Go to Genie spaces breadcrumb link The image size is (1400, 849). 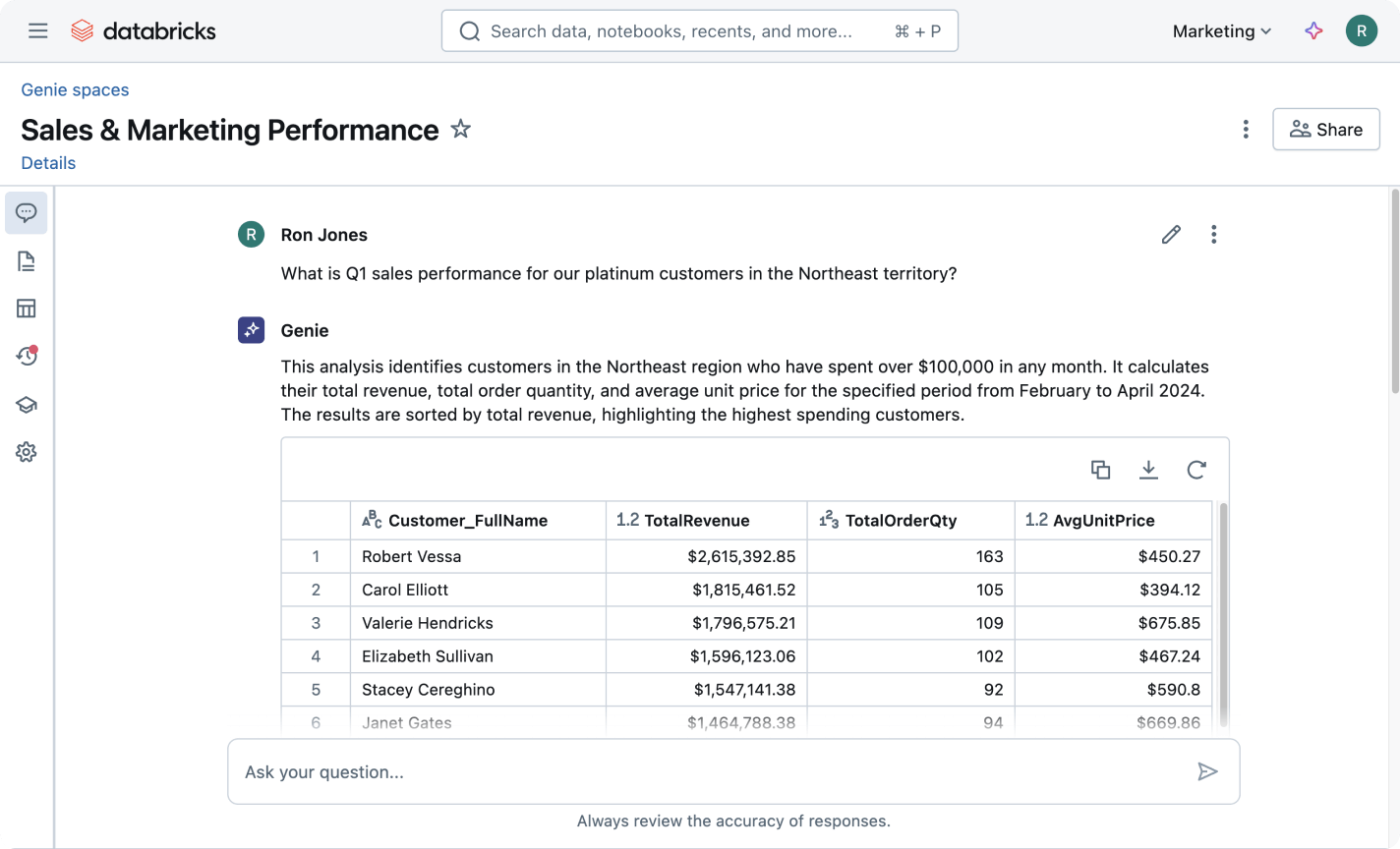pos(75,90)
